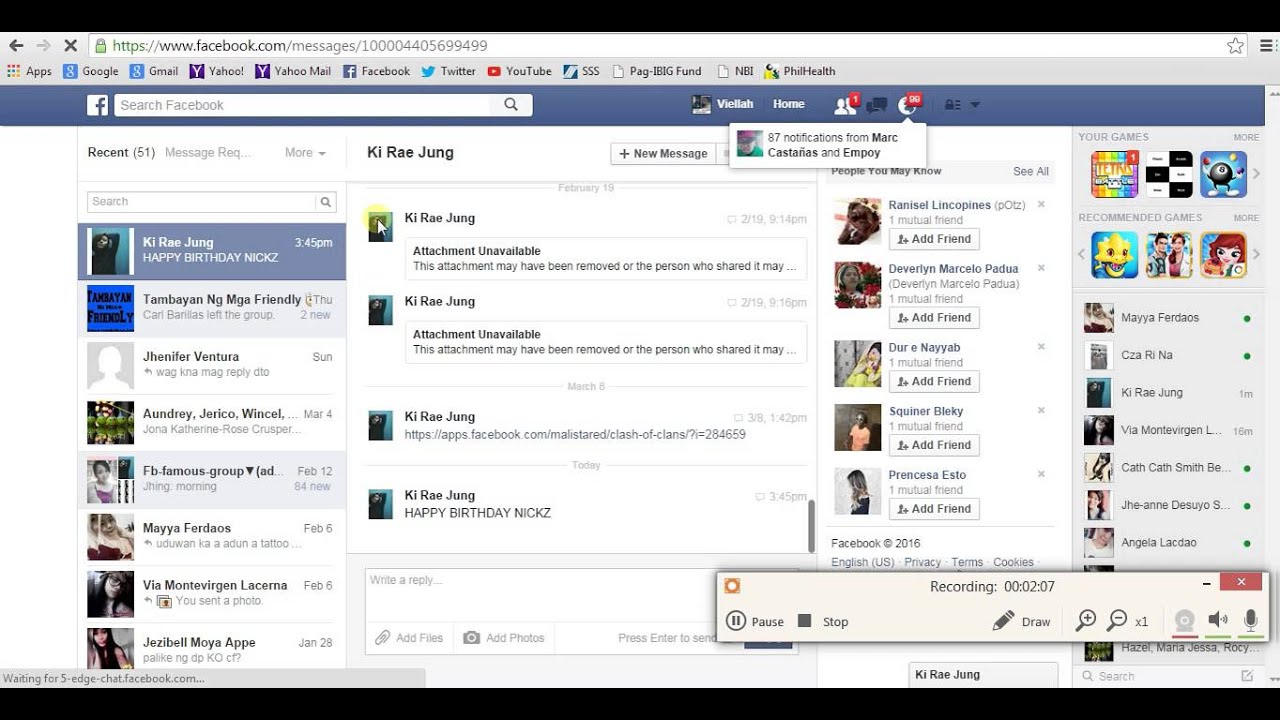Screen dimensions: 1280x720
Task: Open the Gmail bookmark
Action: 154,71
